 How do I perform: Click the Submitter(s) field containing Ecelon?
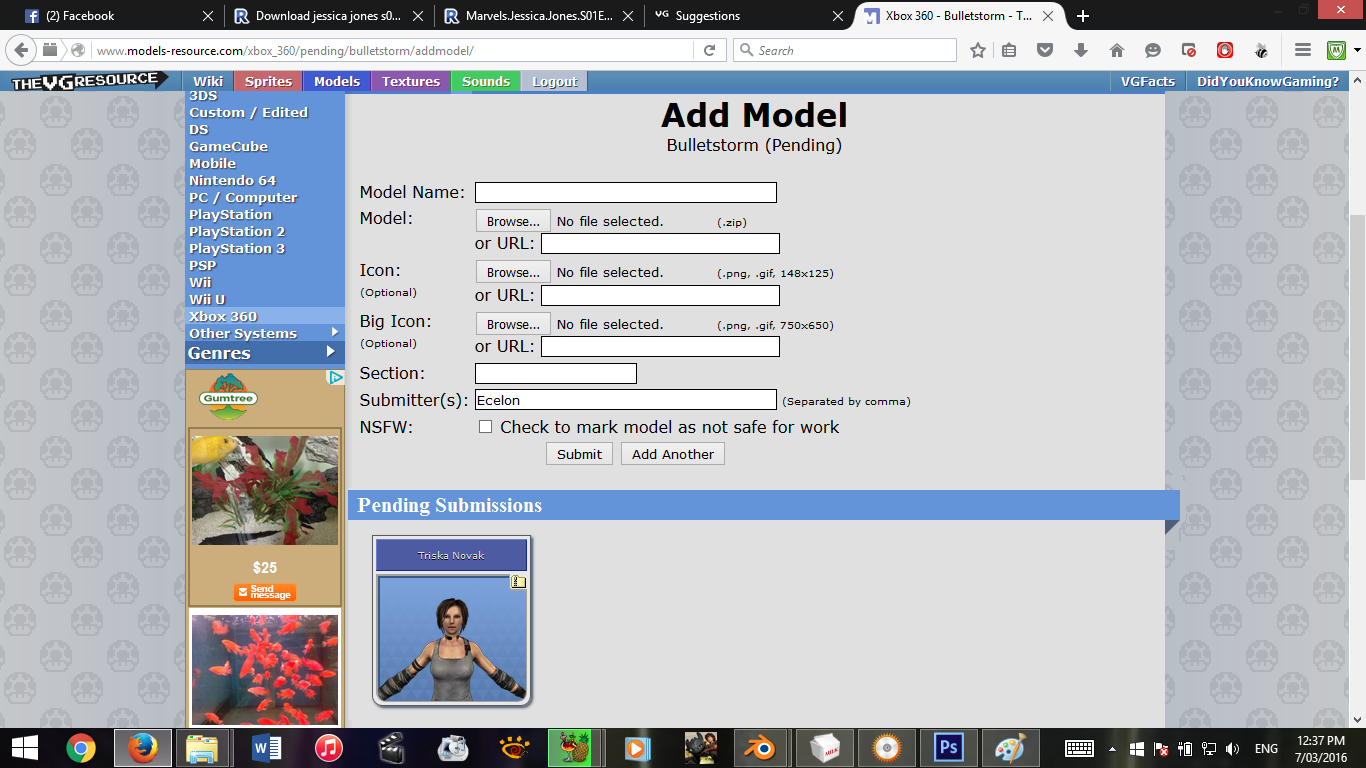[x=626, y=400]
